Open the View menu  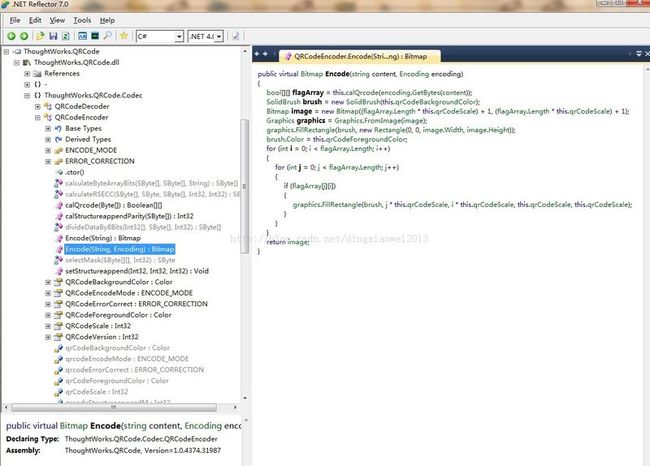57,20
